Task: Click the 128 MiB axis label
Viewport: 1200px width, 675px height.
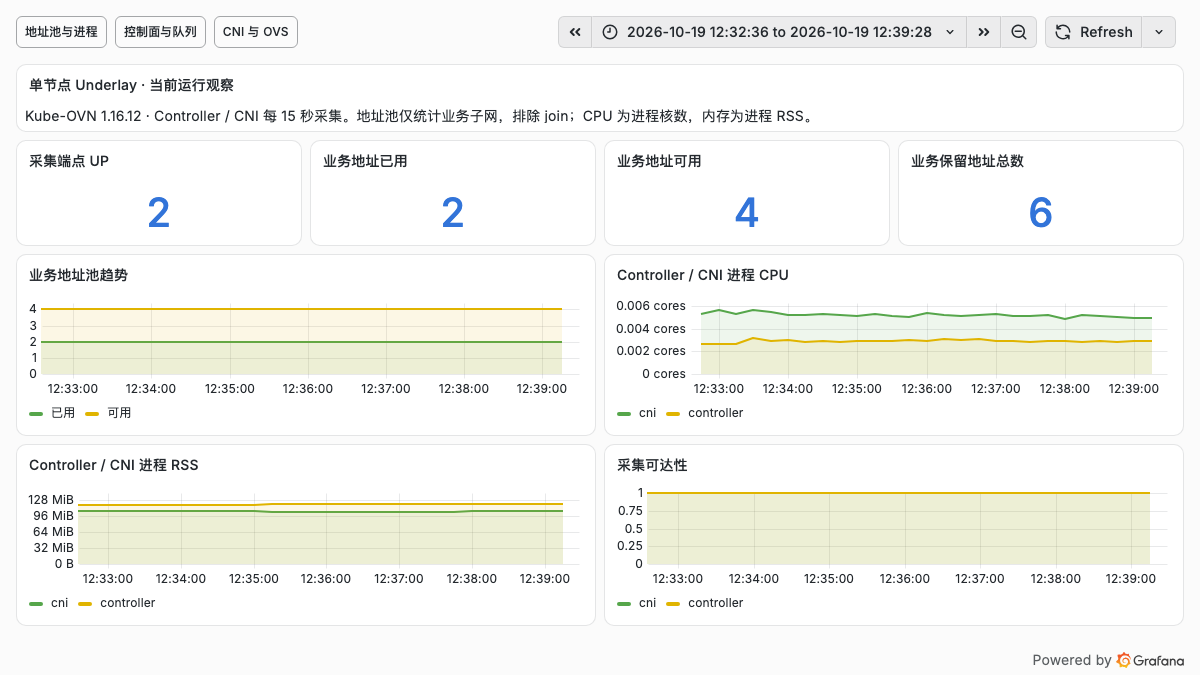Action: [51, 499]
